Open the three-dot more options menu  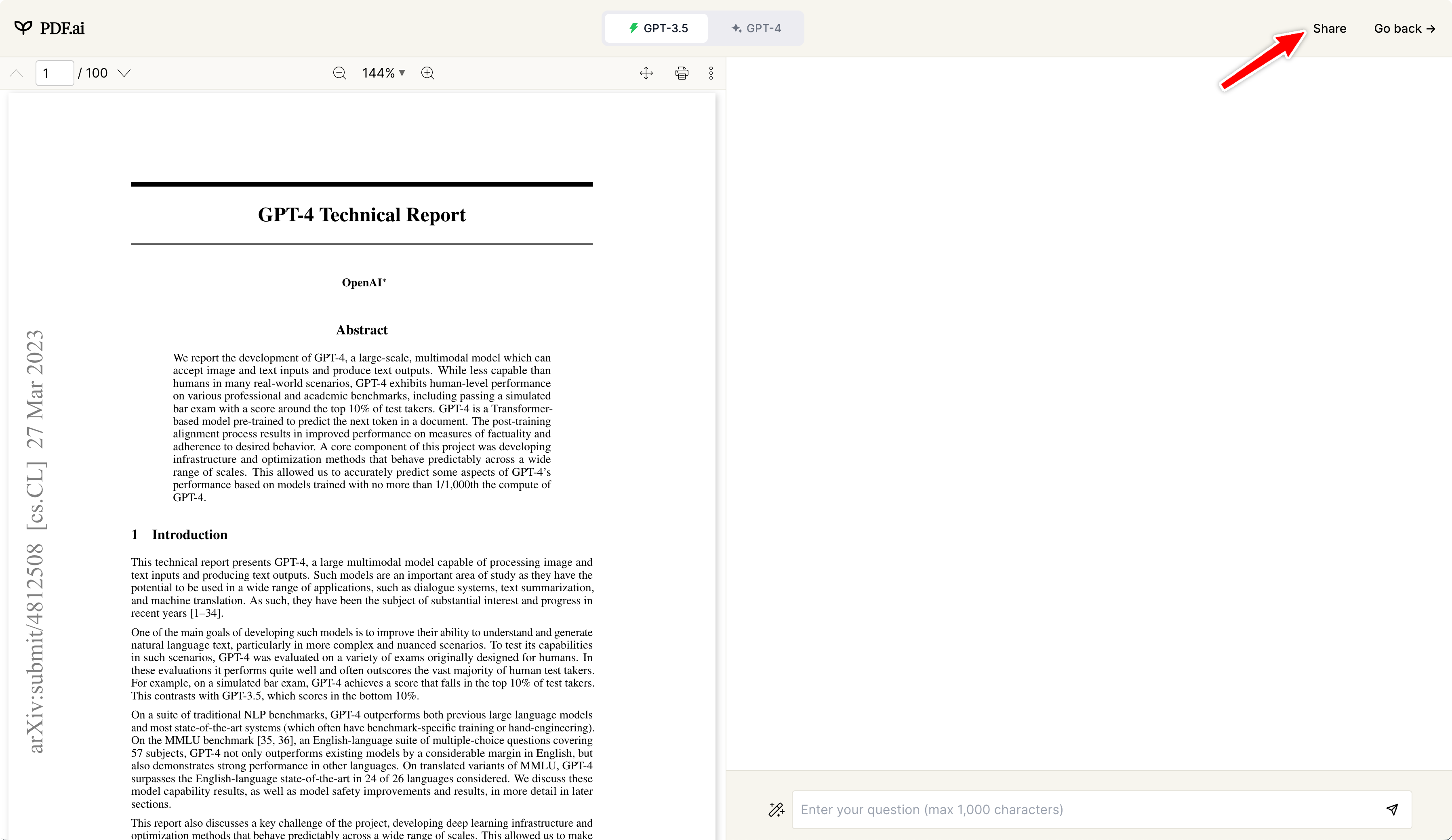711,73
